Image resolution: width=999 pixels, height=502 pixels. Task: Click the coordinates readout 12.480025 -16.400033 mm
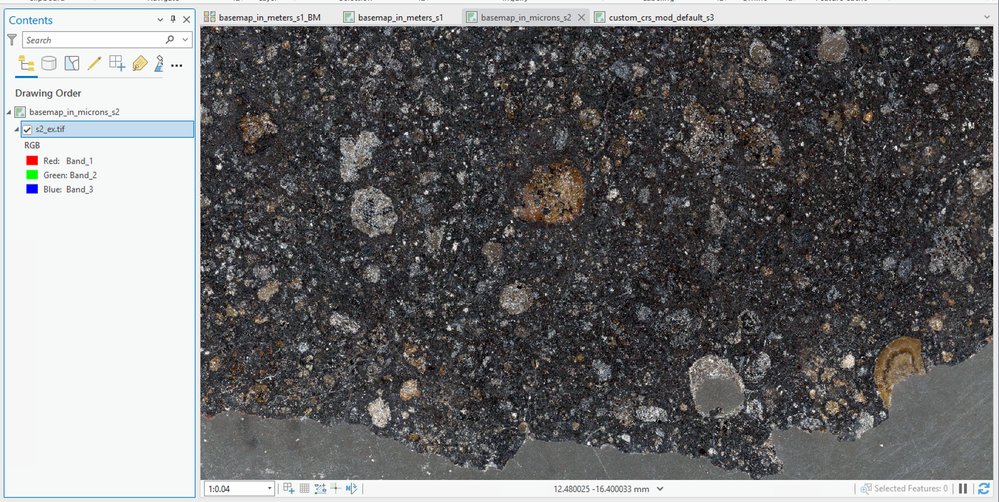point(601,489)
